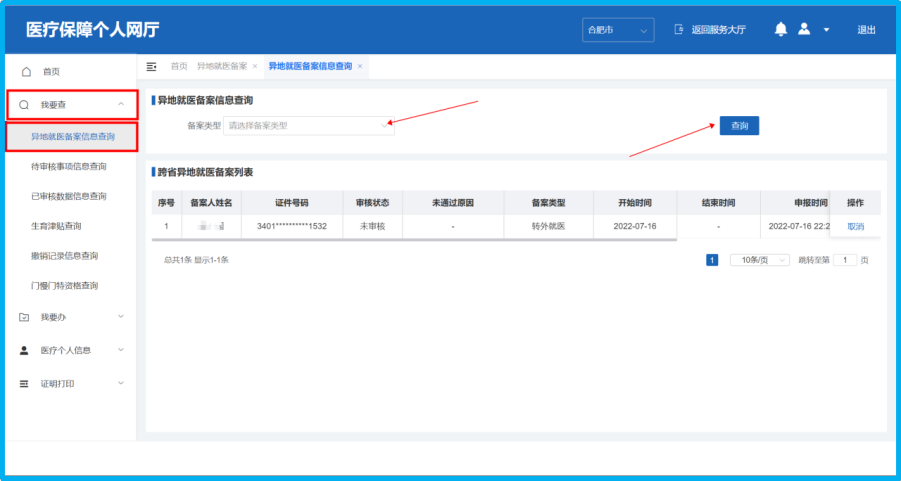Click the notification bell icon
The image size is (901, 481).
tap(781, 30)
